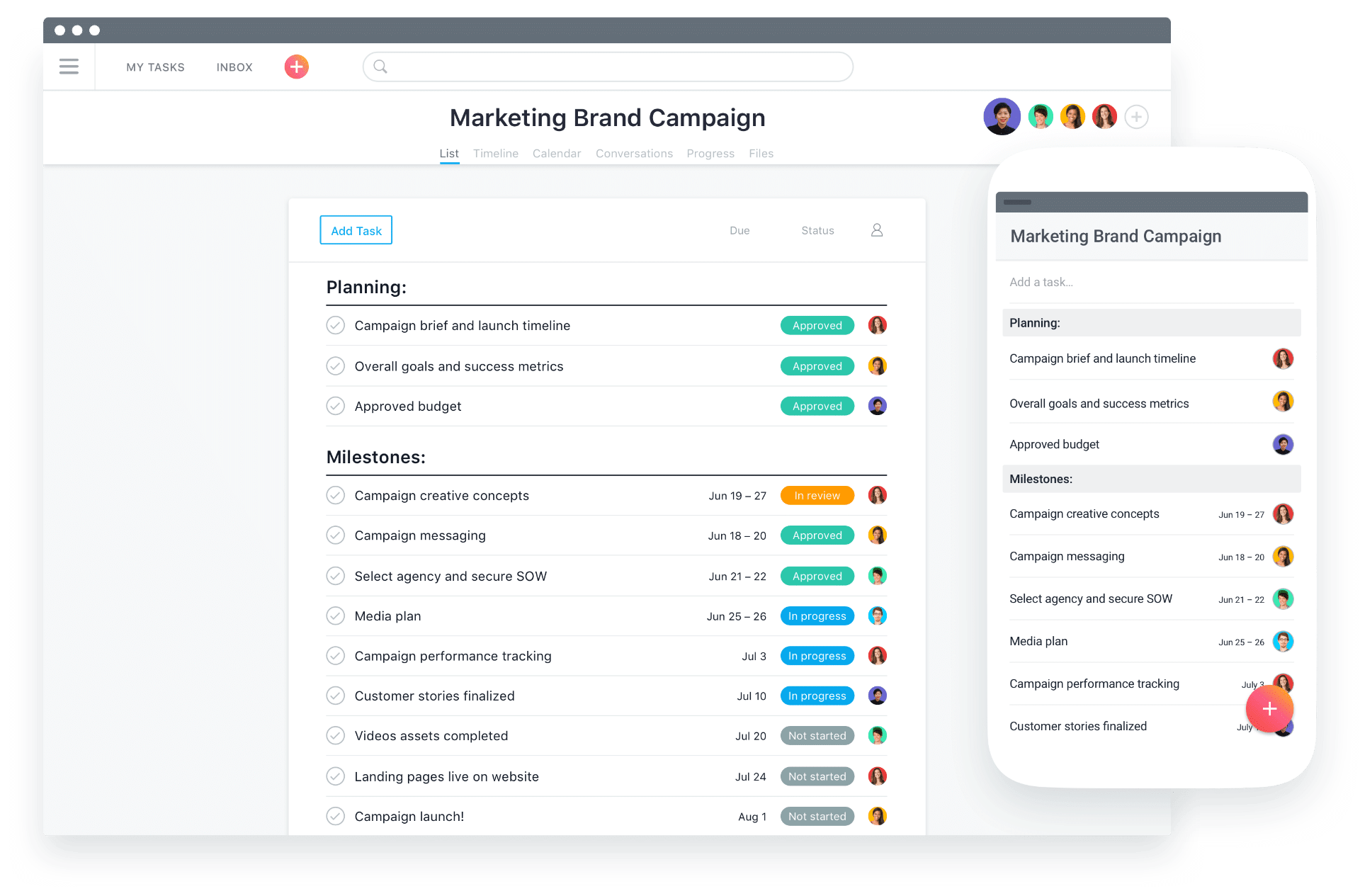
Task: Click the Add Task button
Action: click(356, 229)
